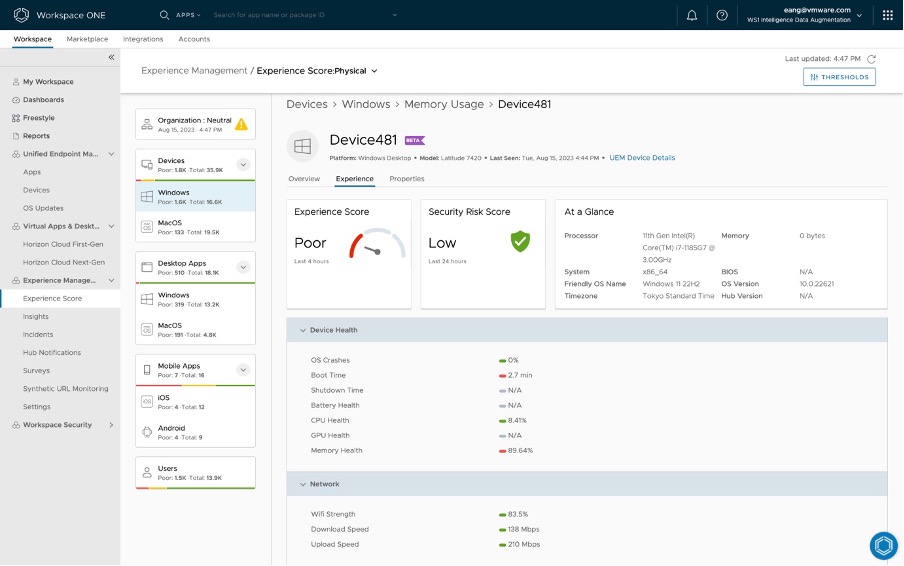The height and width of the screenshot is (566, 904).
Task: Open the Marketplace top navigation tab
Action: (87, 39)
